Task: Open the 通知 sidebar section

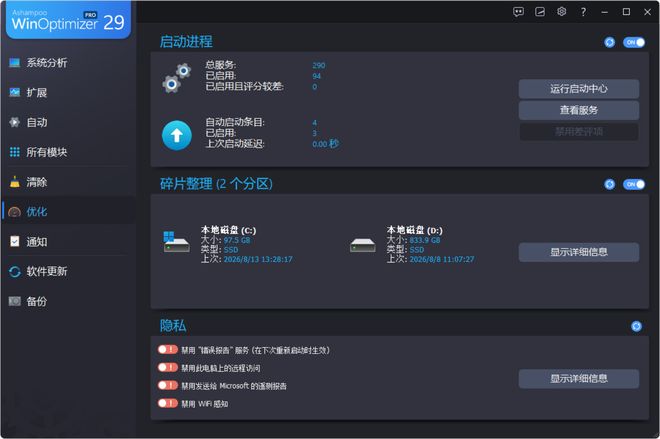Action: tap(67, 242)
